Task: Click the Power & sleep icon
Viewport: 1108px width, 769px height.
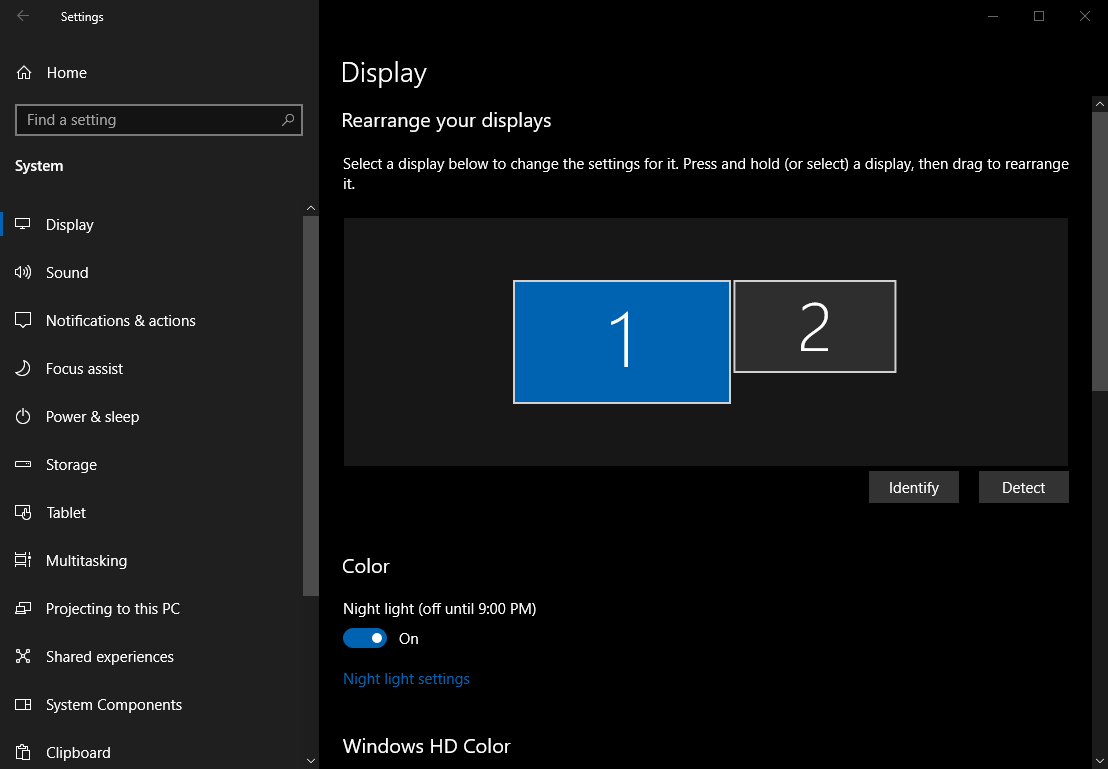Action: (23, 416)
